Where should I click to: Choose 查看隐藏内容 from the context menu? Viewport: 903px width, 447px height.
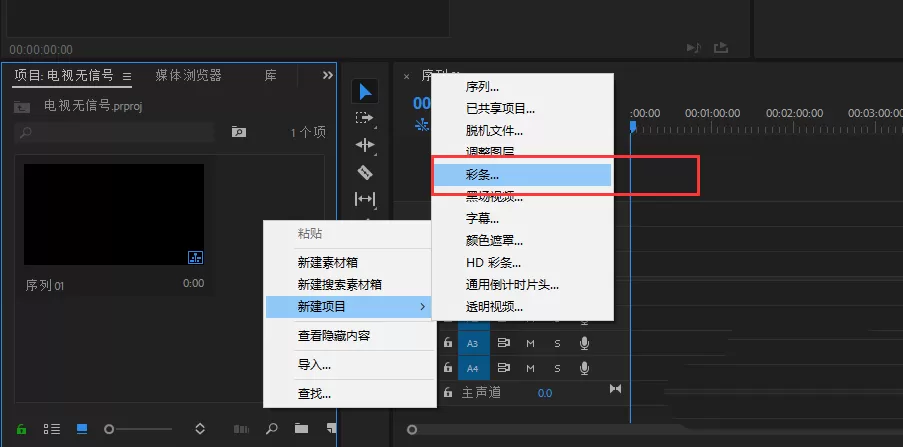(350, 336)
